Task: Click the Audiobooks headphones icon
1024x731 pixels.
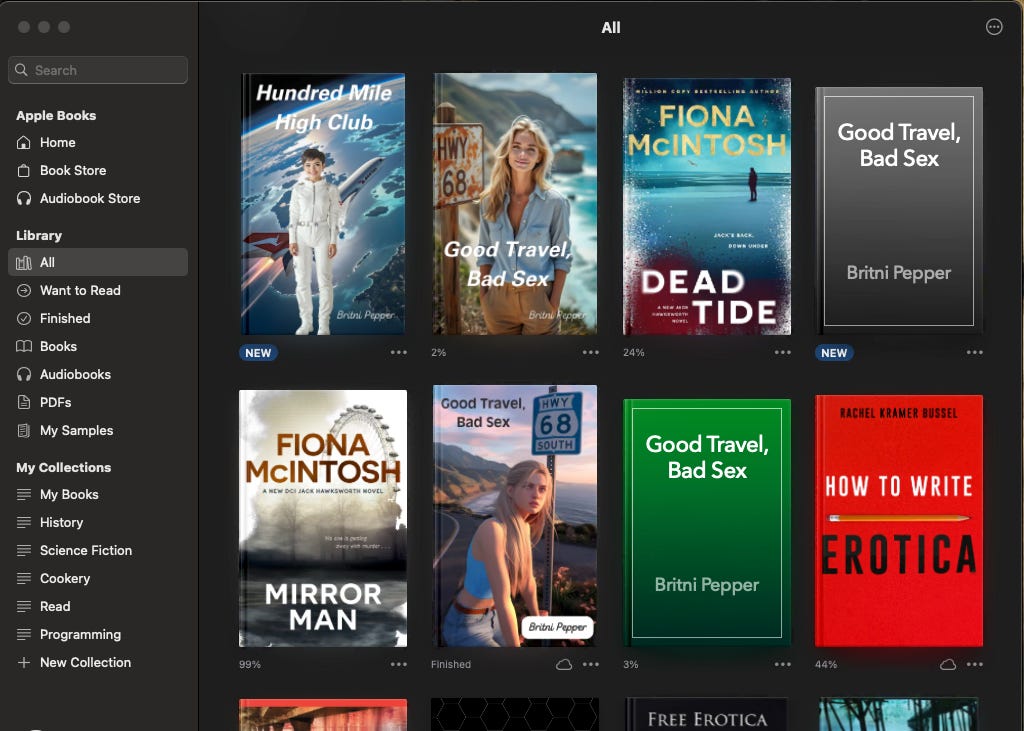Action: (24, 374)
